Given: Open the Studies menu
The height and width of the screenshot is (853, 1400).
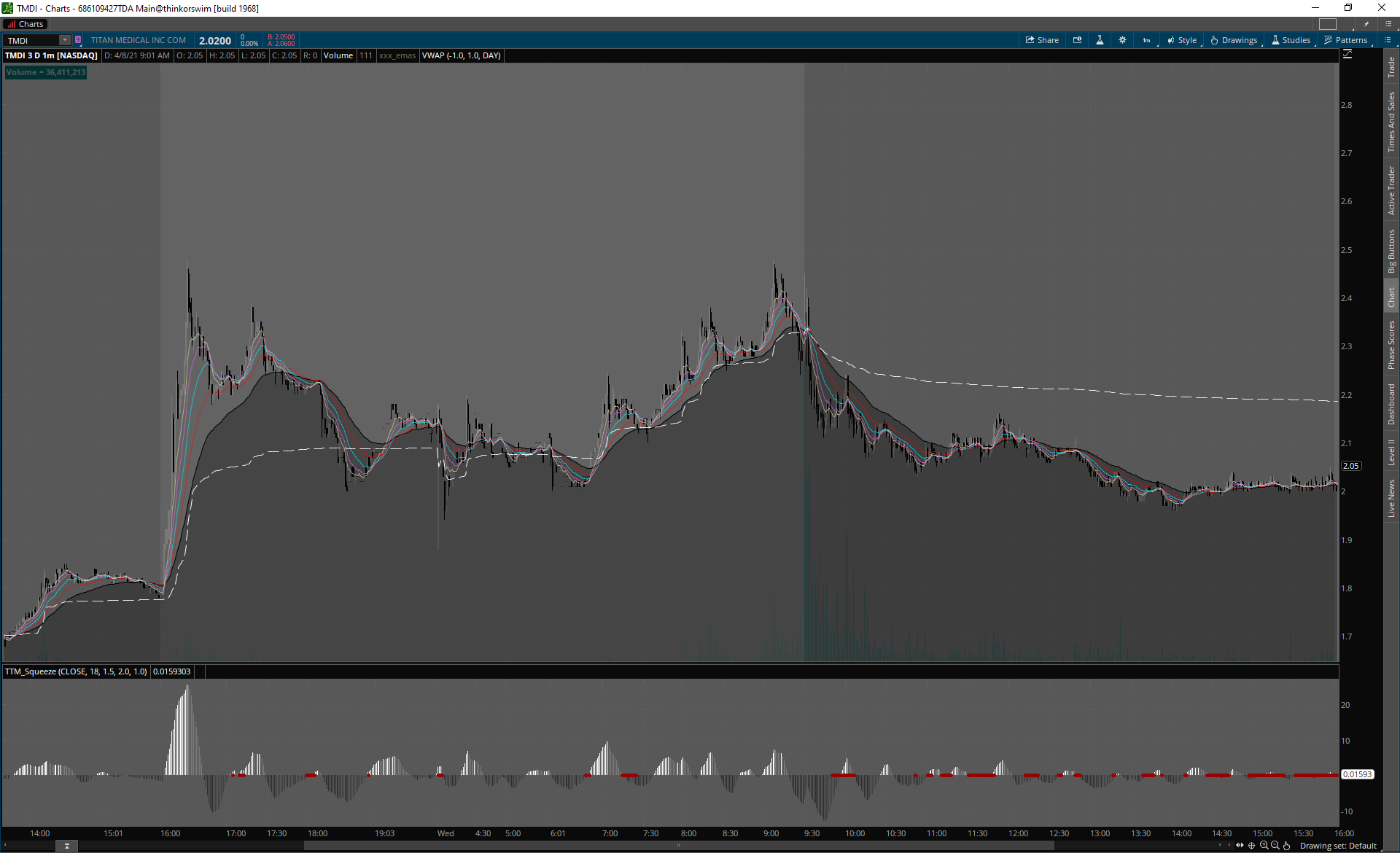Looking at the screenshot, I should coord(1291,40).
